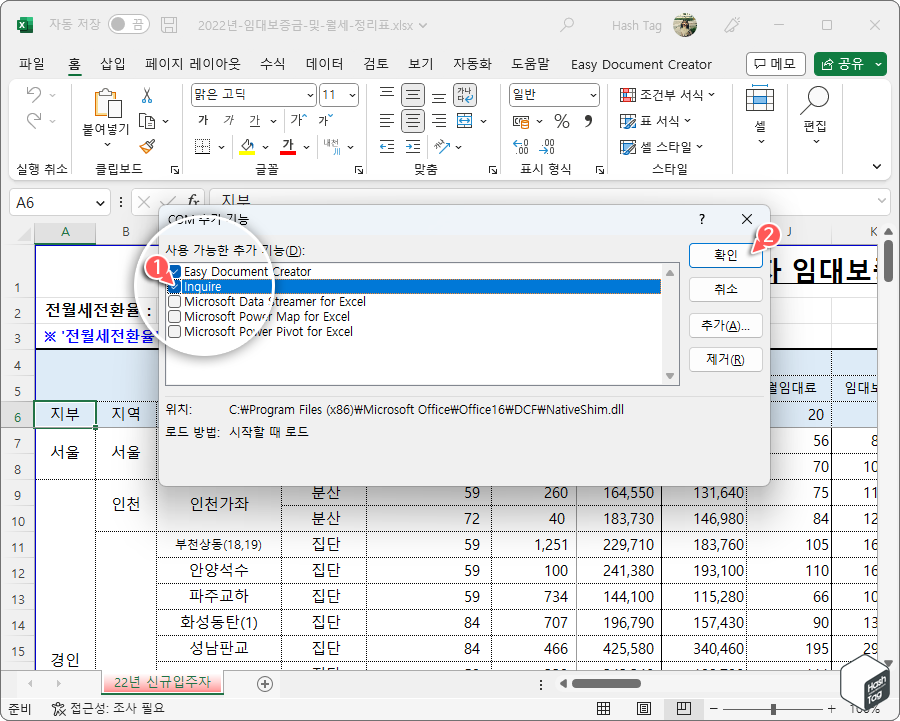This screenshot has height=721, width=900.
Task: Switch to the Data tab
Action: coord(324,64)
